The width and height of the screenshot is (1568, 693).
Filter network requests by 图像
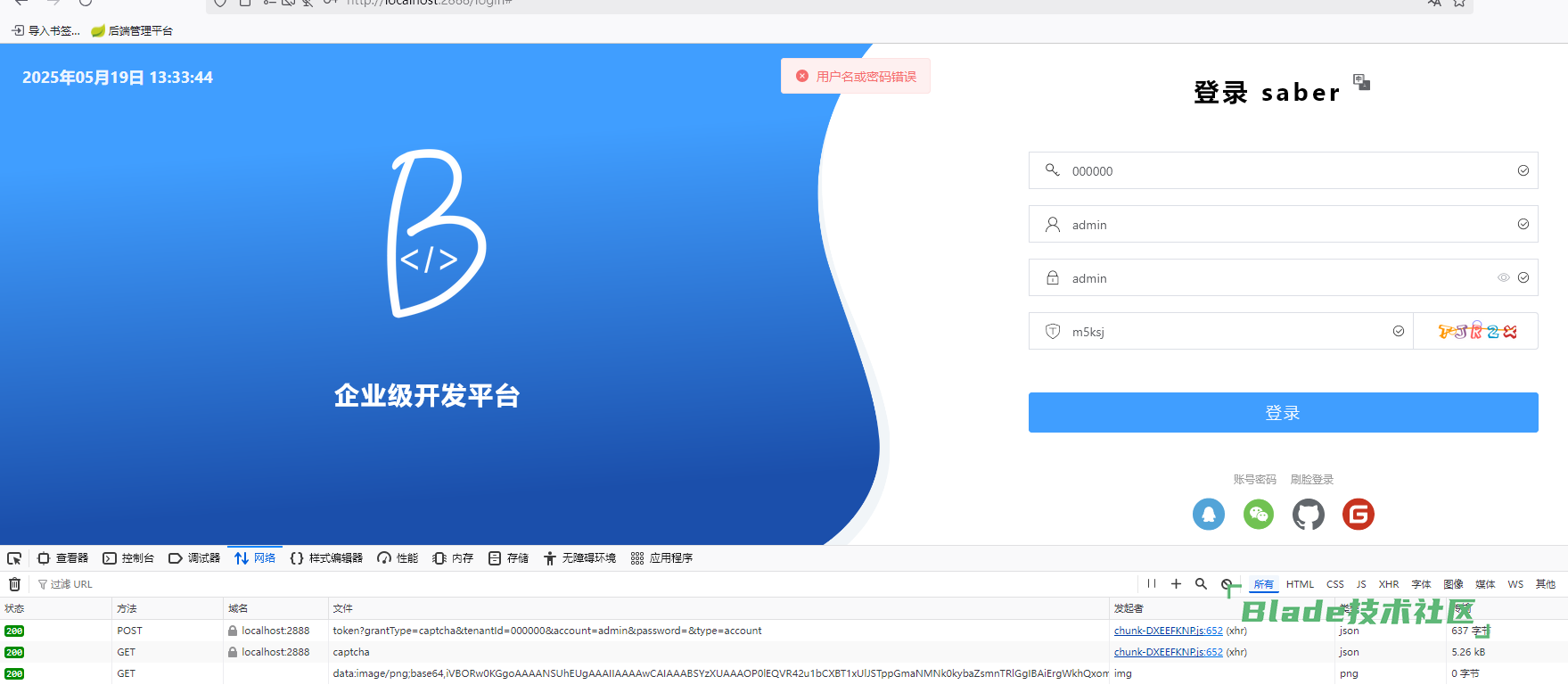click(1454, 584)
